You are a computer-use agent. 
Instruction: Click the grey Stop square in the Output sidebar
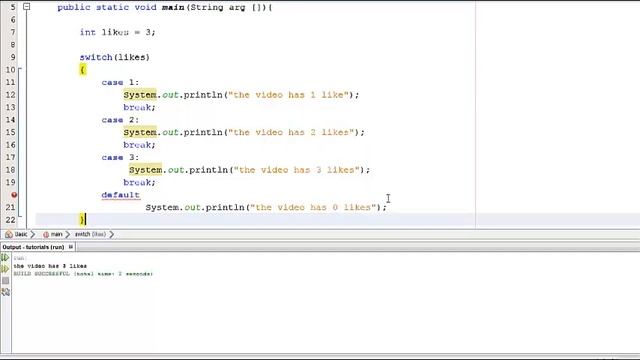click(5, 280)
